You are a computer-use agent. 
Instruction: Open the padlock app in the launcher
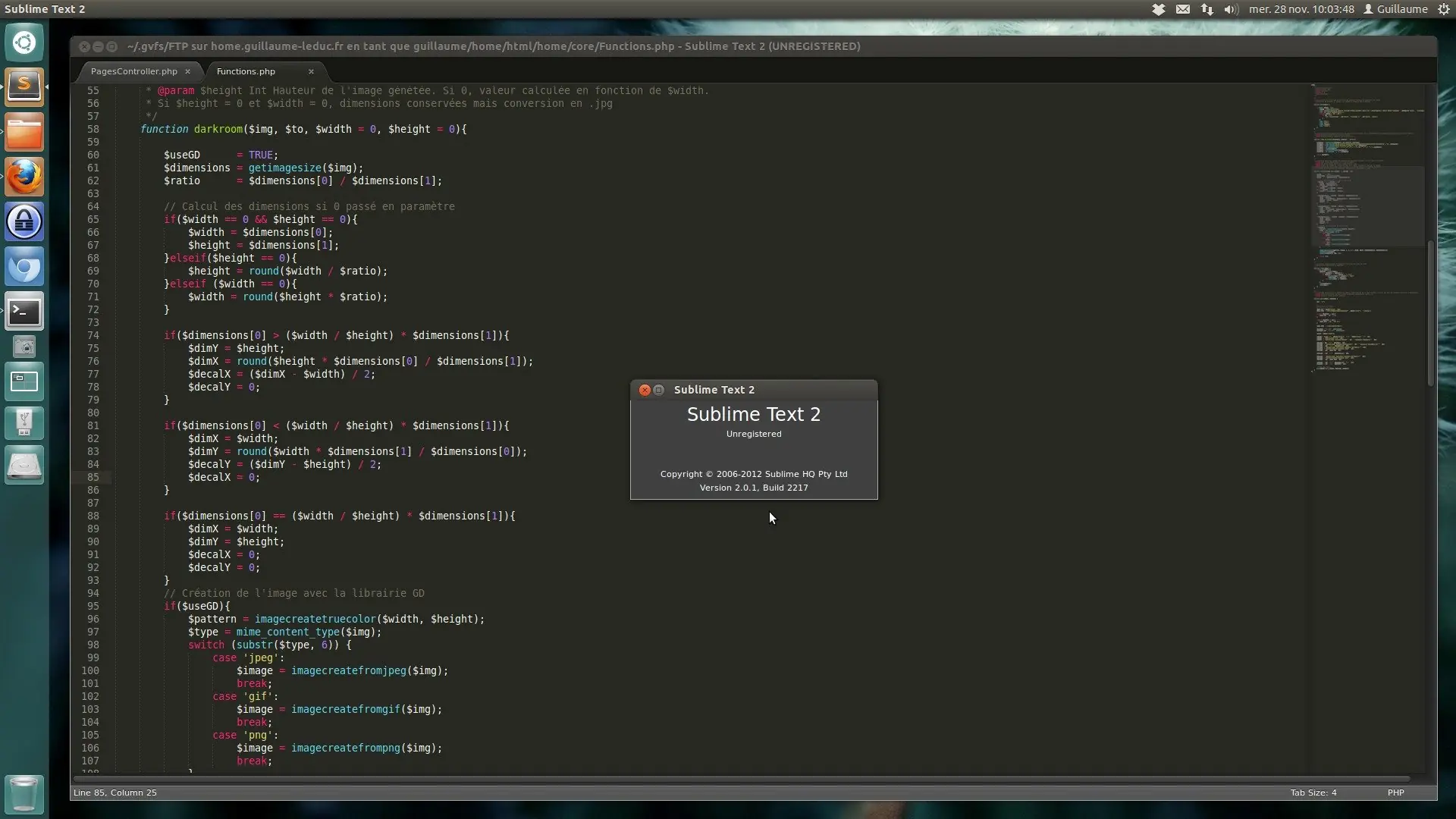tap(24, 221)
